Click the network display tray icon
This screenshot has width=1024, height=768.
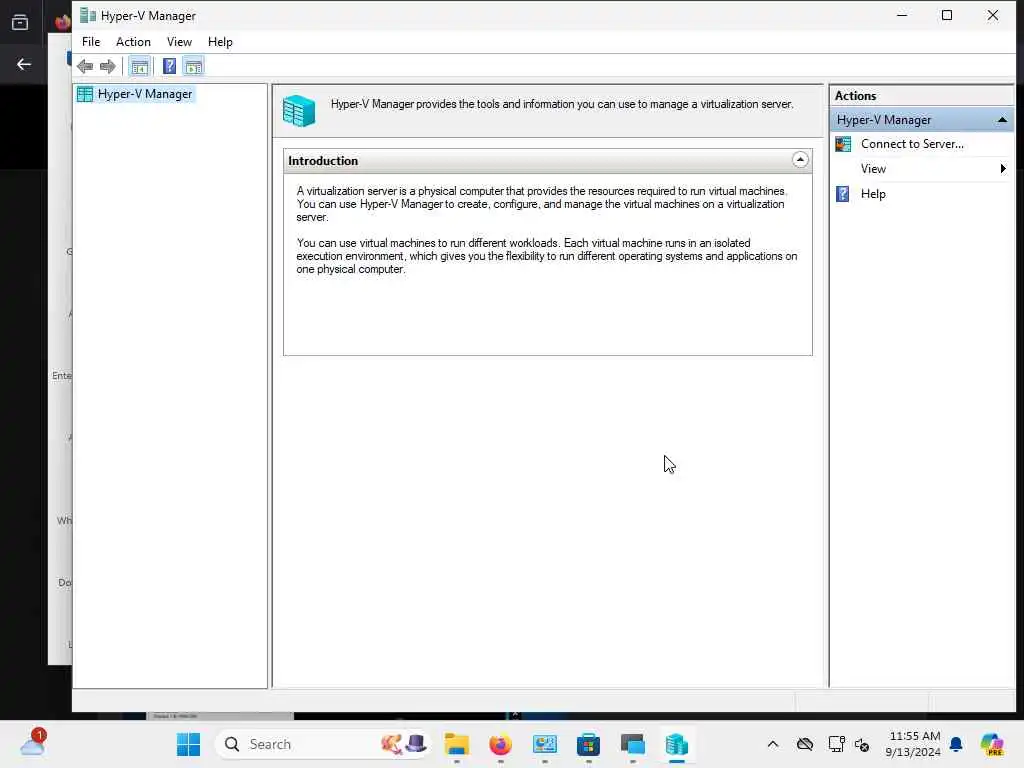836,744
